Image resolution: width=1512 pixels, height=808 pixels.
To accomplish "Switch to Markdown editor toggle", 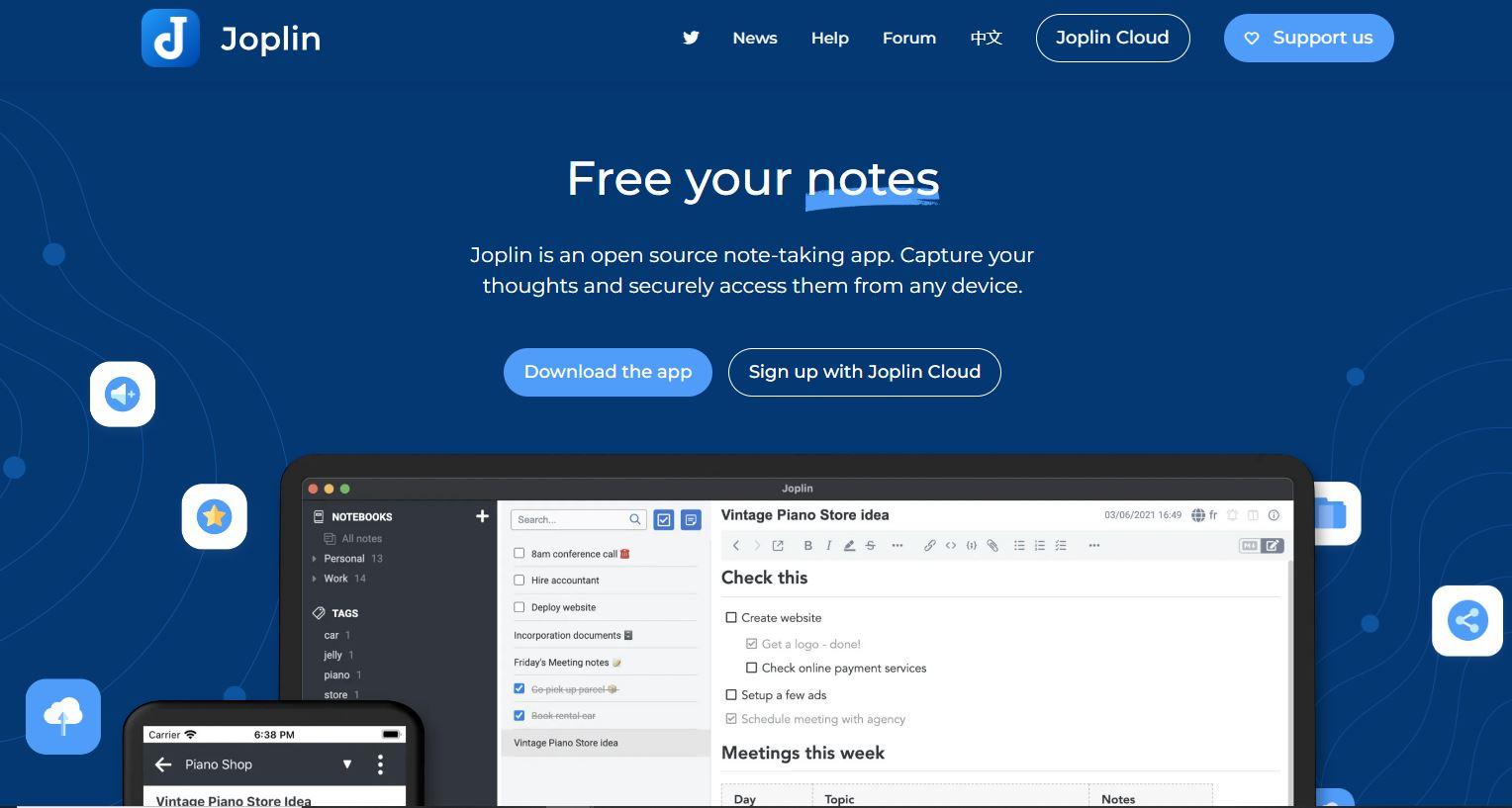I will pyautogui.click(x=1250, y=545).
